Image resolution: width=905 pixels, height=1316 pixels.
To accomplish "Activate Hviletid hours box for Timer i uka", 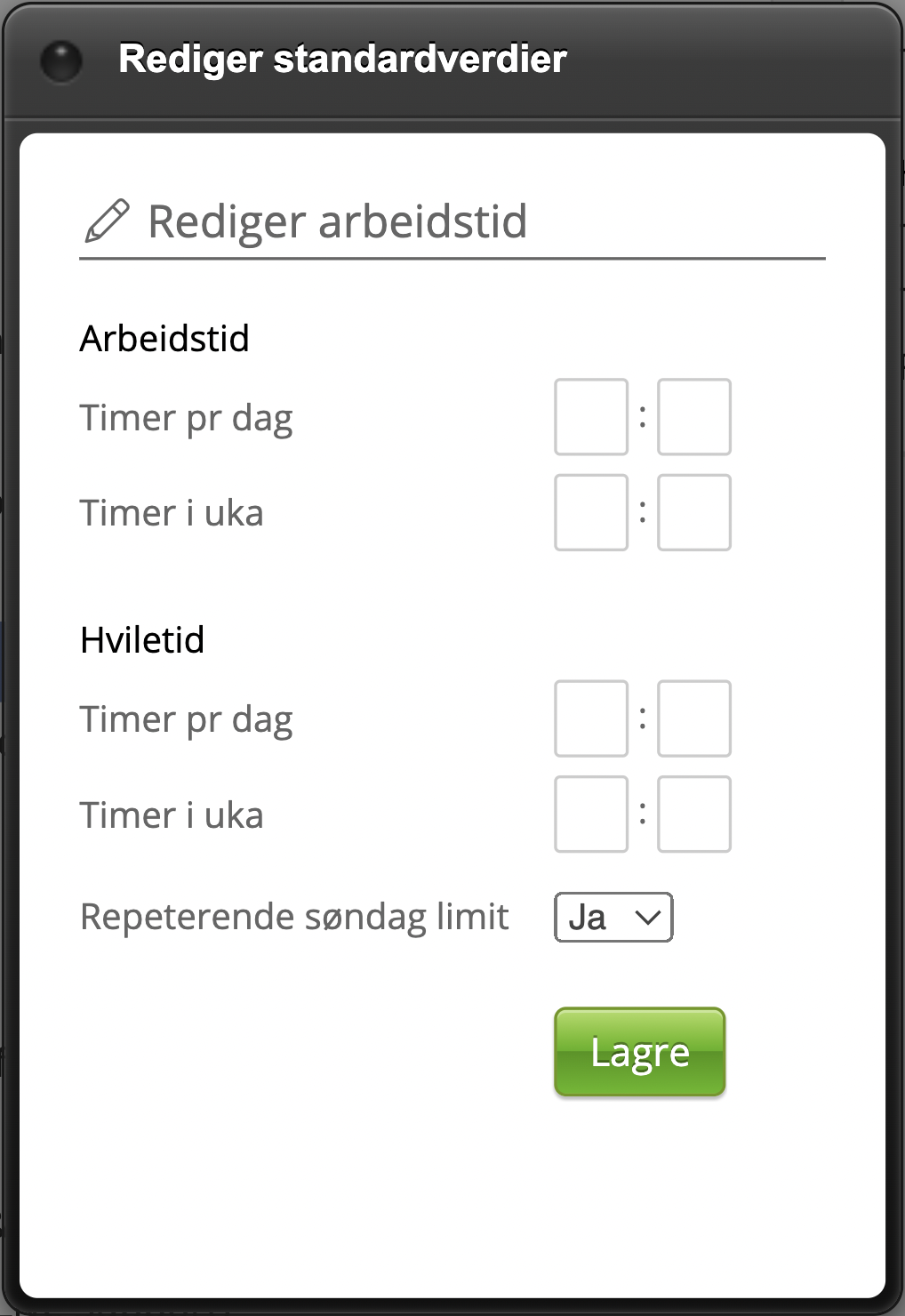I will 591,814.
